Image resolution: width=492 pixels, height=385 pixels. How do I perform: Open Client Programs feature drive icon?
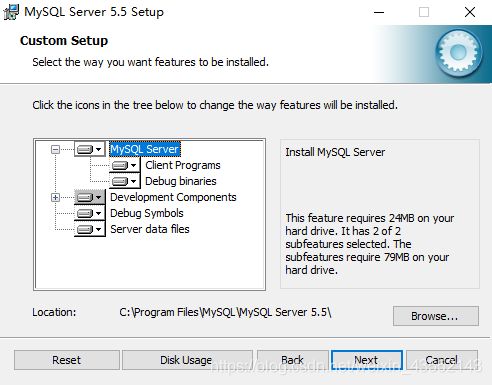(124, 165)
